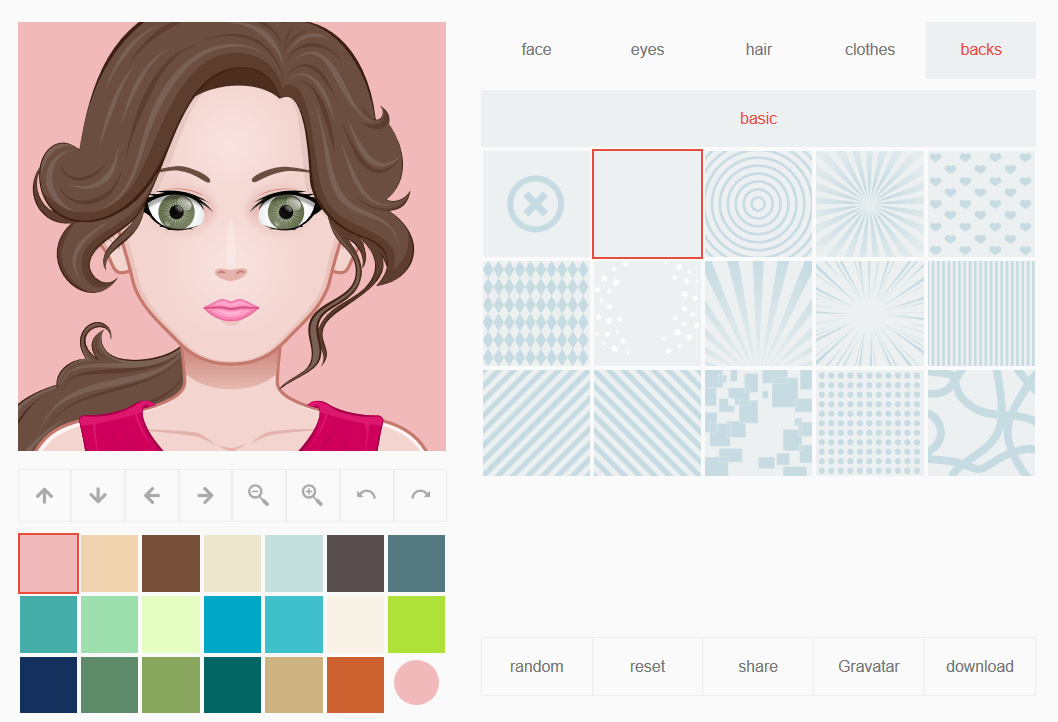Shift the avatar left with the left arrow

tap(151, 495)
